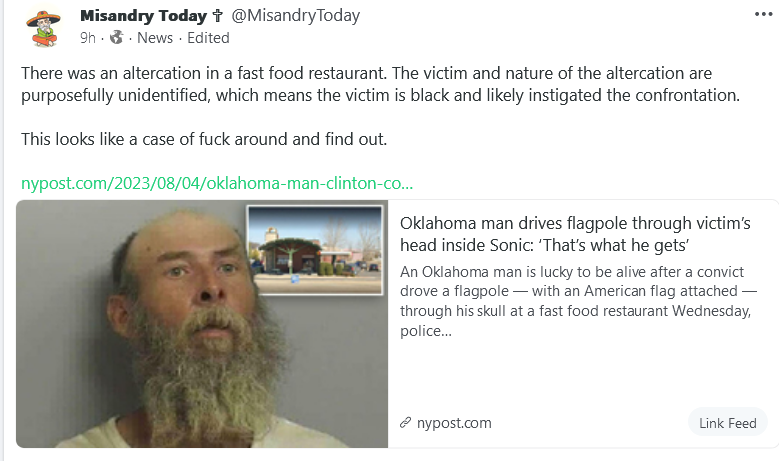Click the Link Feed button

727,423
